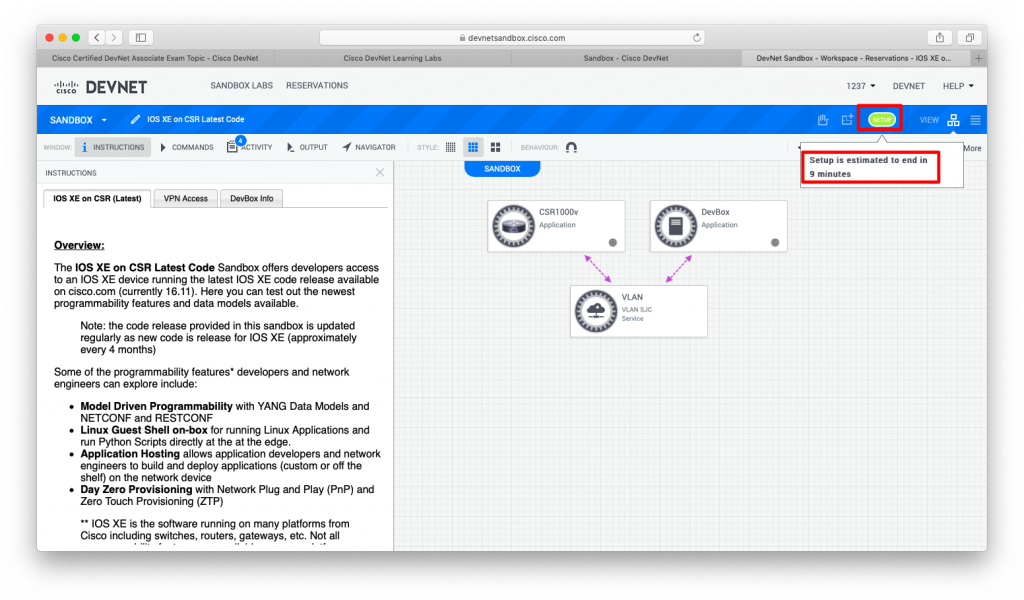Screen dimensions: 1024x600
Task: Click the green SETUP status button
Action: (x=881, y=120)
